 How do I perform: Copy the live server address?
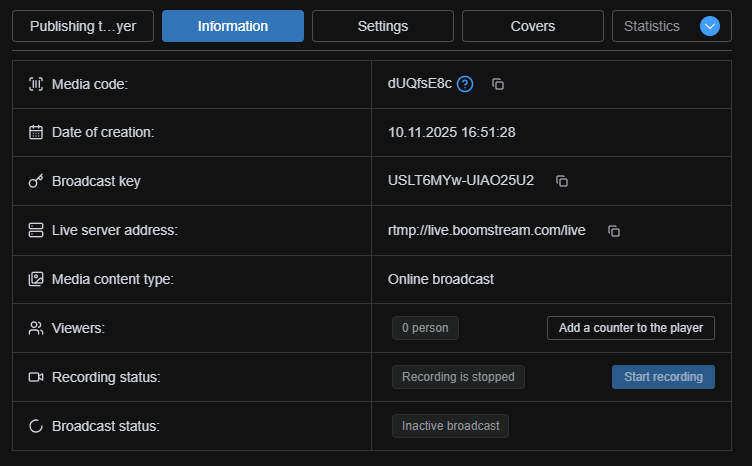click(614, 231)
